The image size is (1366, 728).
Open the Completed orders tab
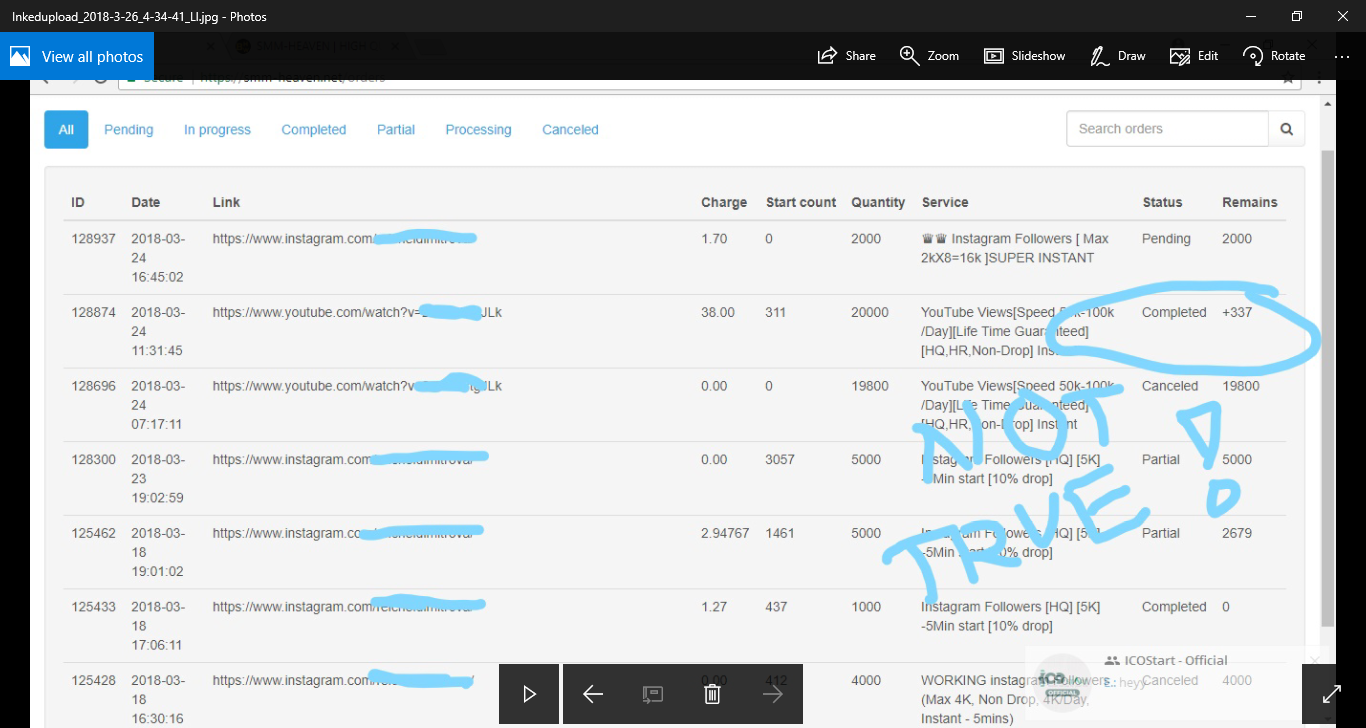[x=314, y=130]
